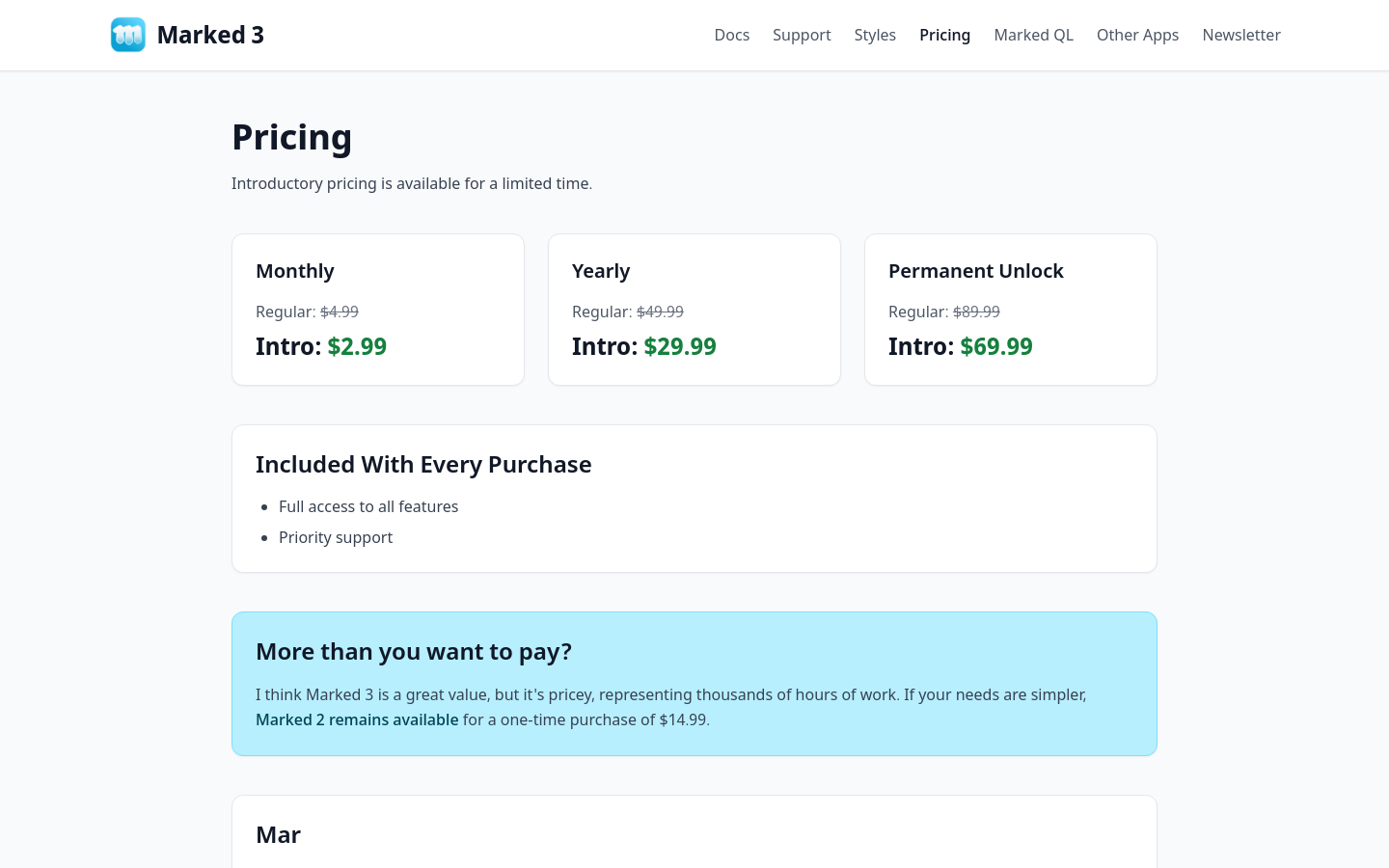
Task: Click the Marked 3 site title
Action: tap(210, 35)
